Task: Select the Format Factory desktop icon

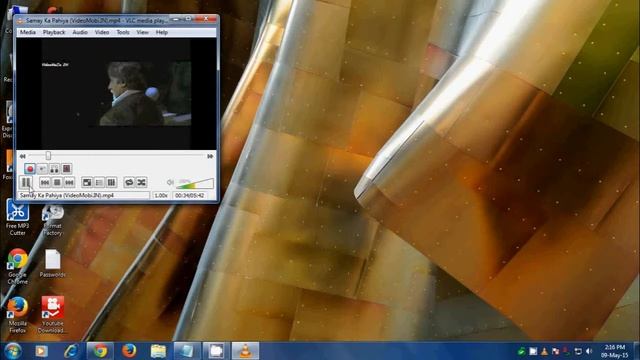Action: pyautogui.click(x=53, y=221)
